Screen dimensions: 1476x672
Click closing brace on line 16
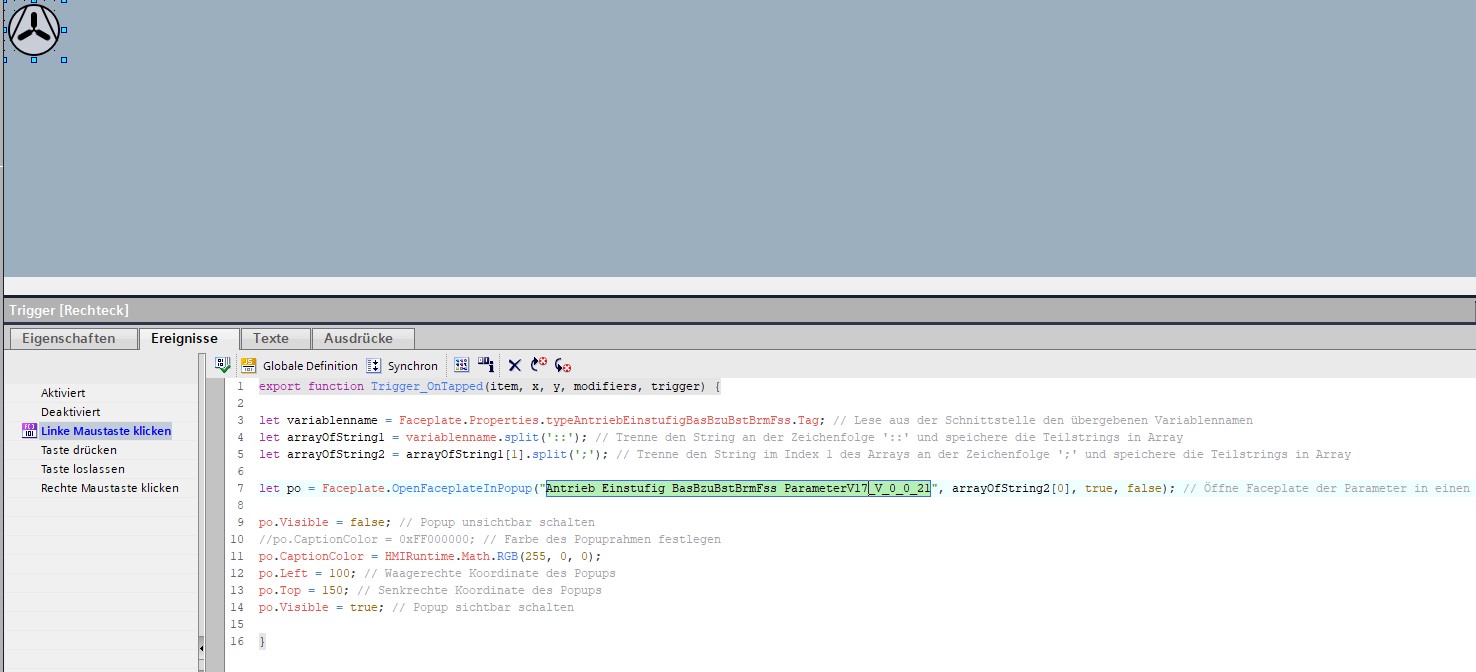[x=262, y=641]
